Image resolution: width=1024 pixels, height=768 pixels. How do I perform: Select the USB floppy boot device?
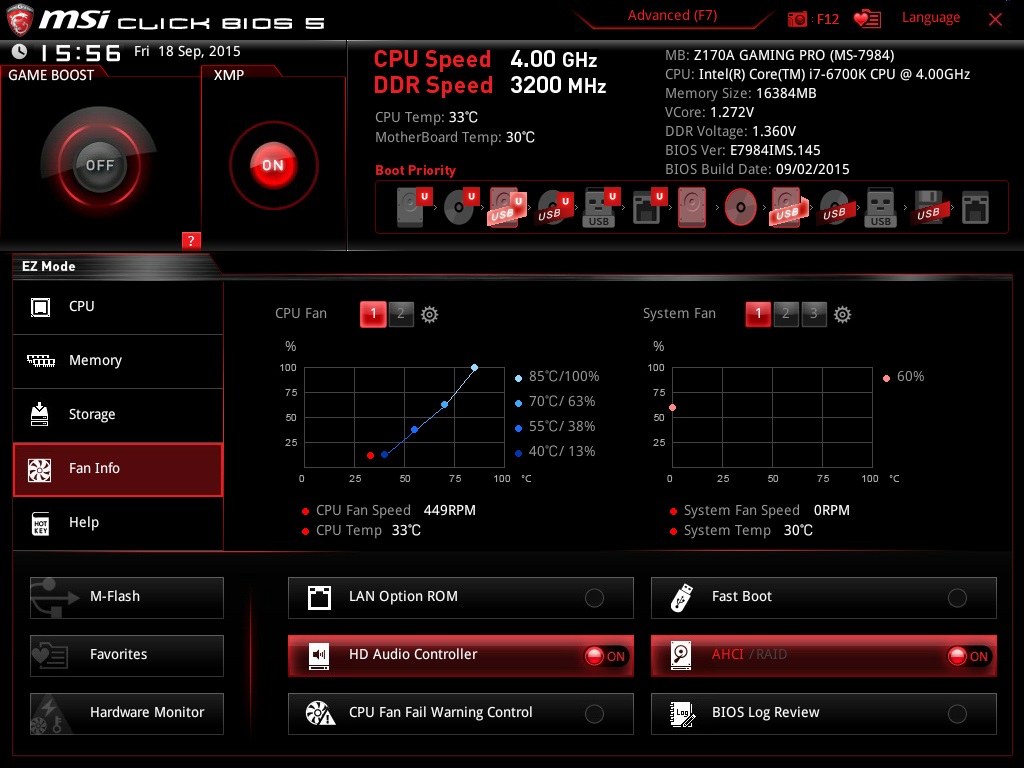(x=928, y=207)
